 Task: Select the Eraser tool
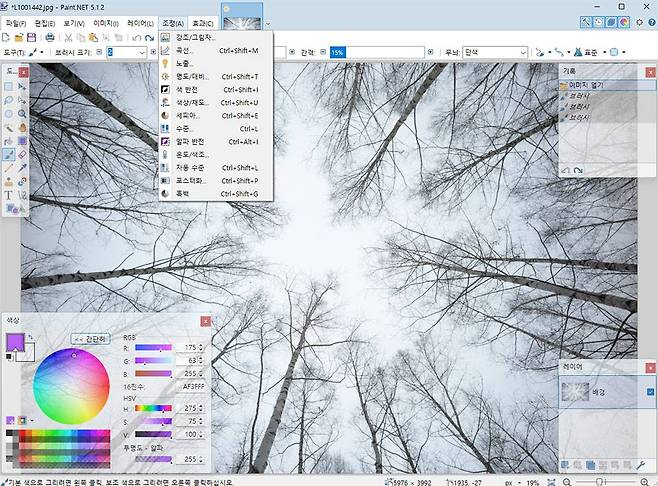[x=22, y=155]
